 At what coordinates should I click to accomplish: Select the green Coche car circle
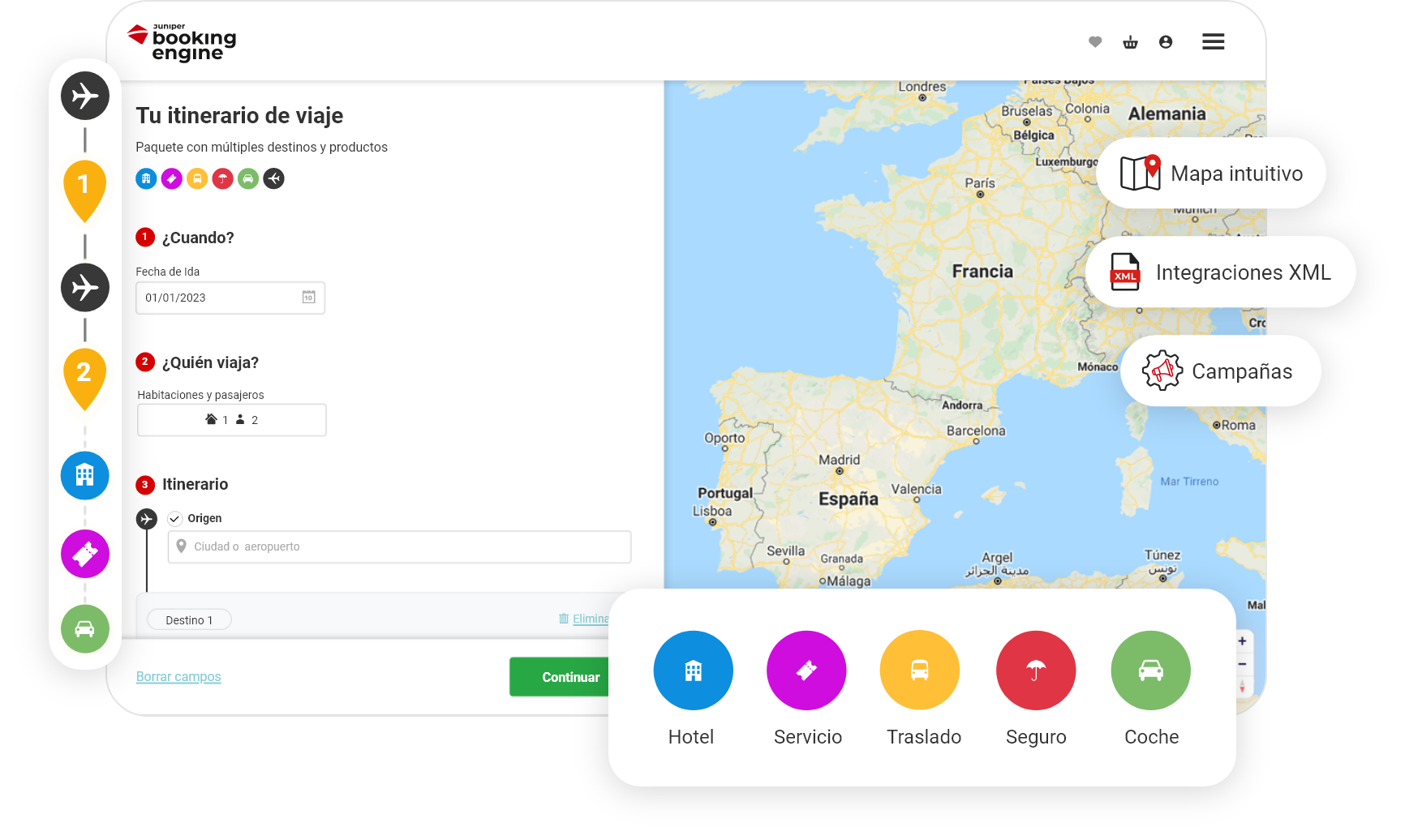tap(1150, 671)
